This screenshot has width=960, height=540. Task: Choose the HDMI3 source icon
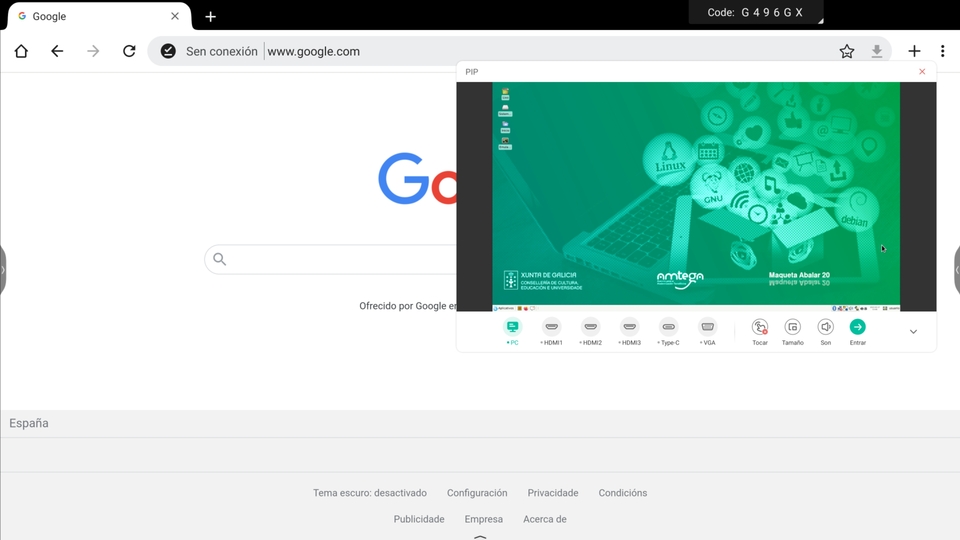coord(629,327)
